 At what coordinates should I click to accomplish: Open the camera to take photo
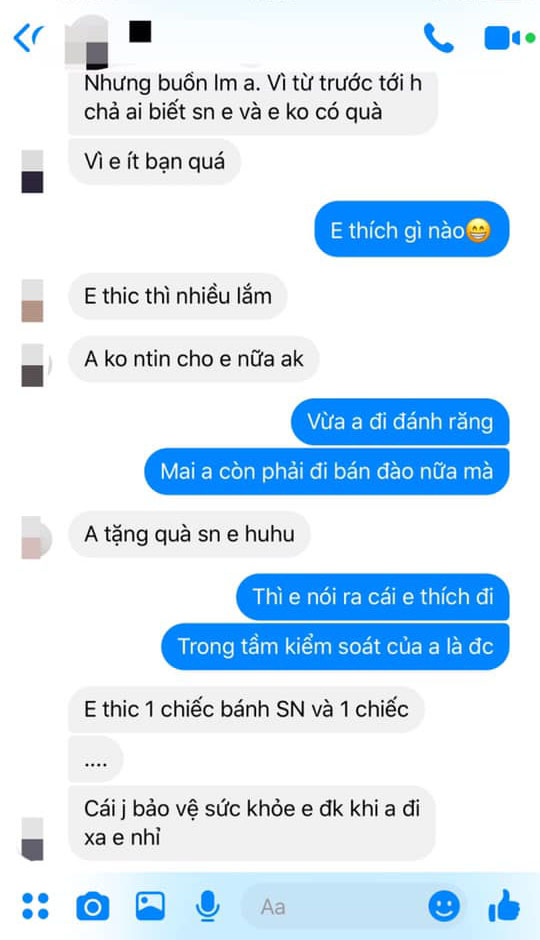(93, 906)
